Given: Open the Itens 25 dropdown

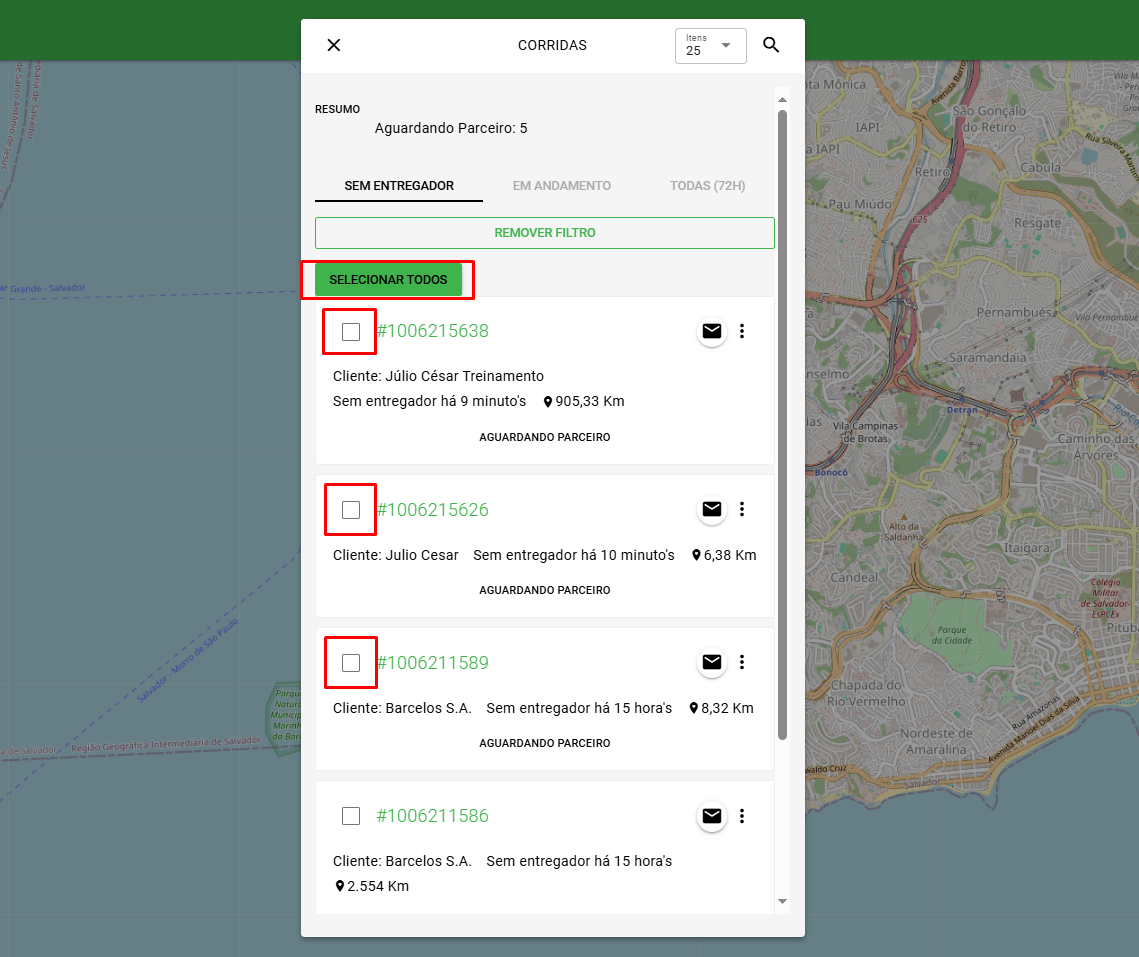Looking at the screenshot, I should click(x=710, y=46).
